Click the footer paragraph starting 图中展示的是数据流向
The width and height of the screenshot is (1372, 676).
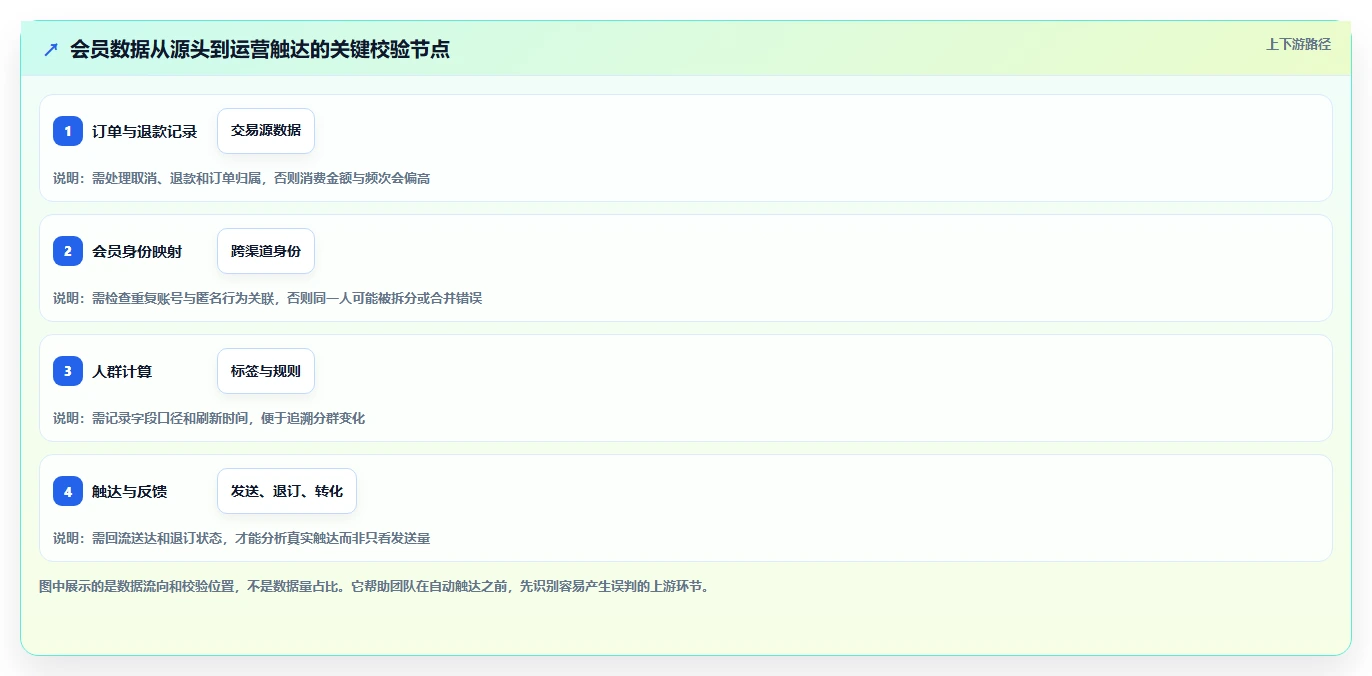[x=376, y=586]
